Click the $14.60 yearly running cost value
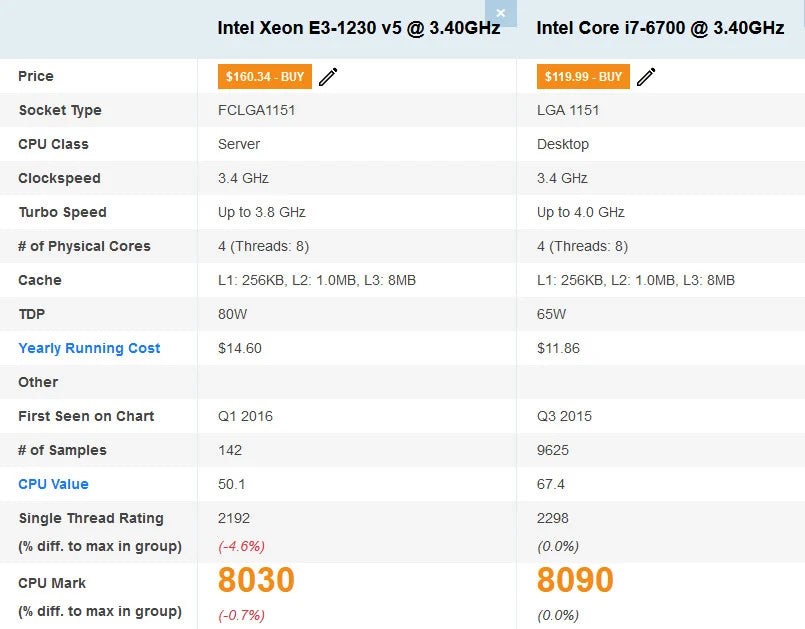 tap(240, 348)
